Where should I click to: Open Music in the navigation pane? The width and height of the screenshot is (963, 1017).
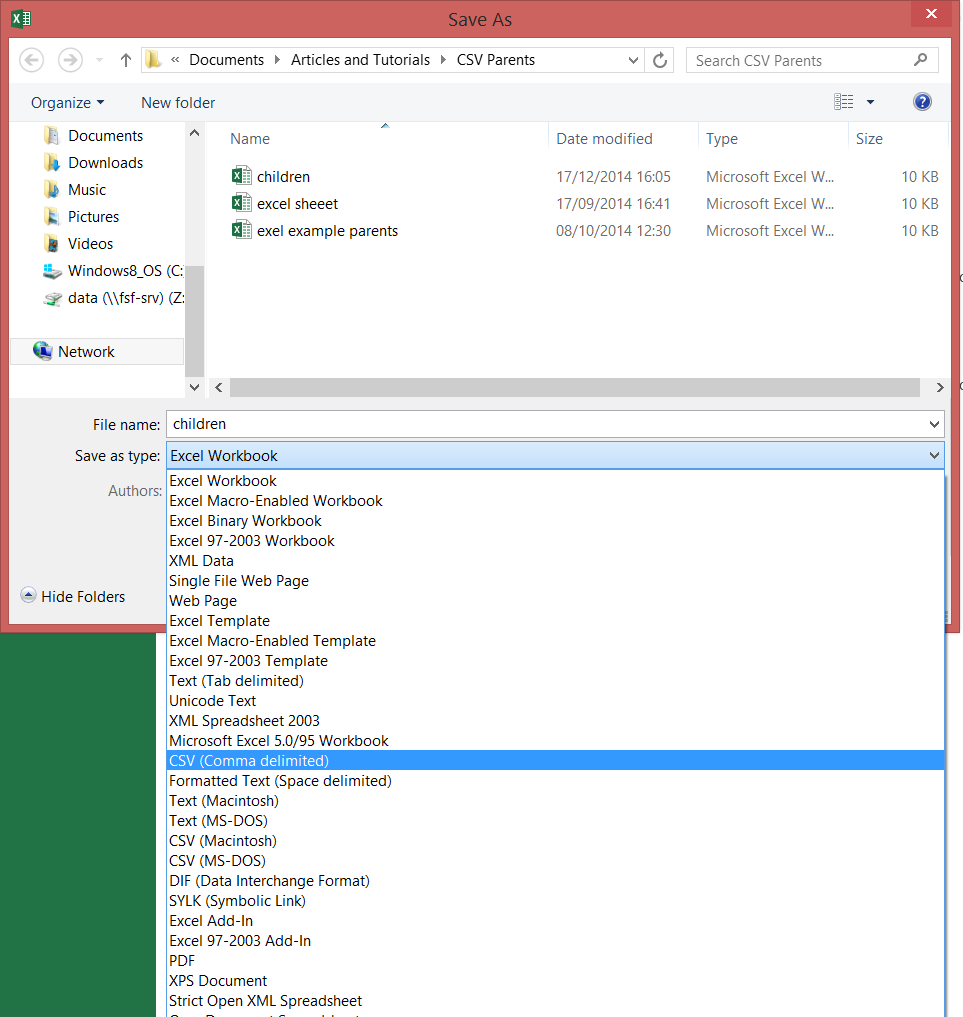87,190
